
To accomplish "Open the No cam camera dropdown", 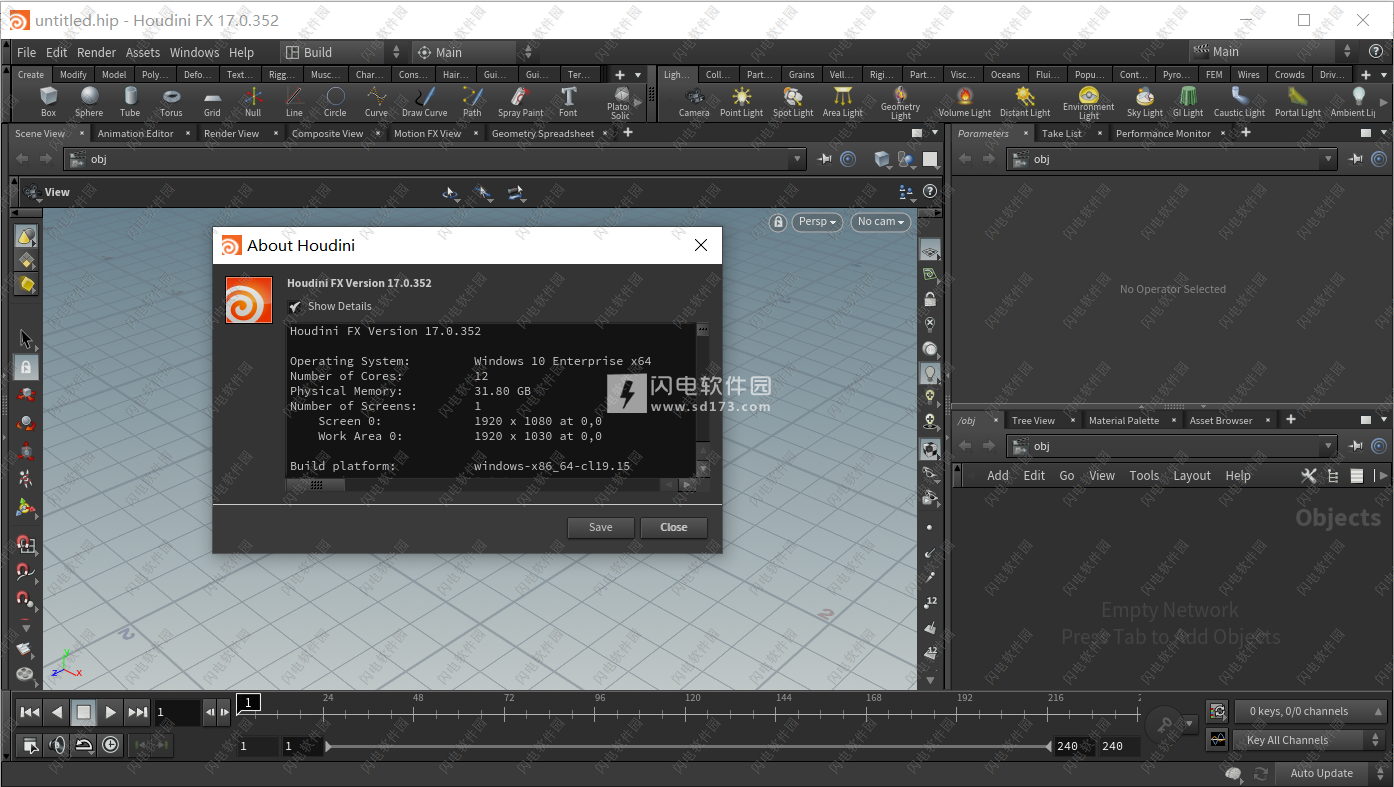I will coord(881,222).
